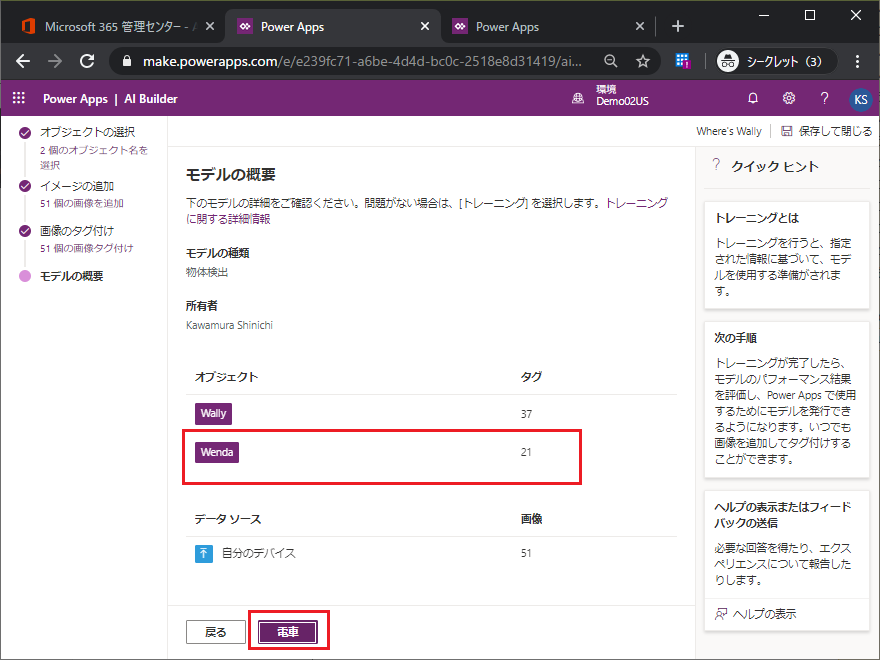Click image count 51 for 自分のデバイス
The image size is (880, 660).
(526, 553)
